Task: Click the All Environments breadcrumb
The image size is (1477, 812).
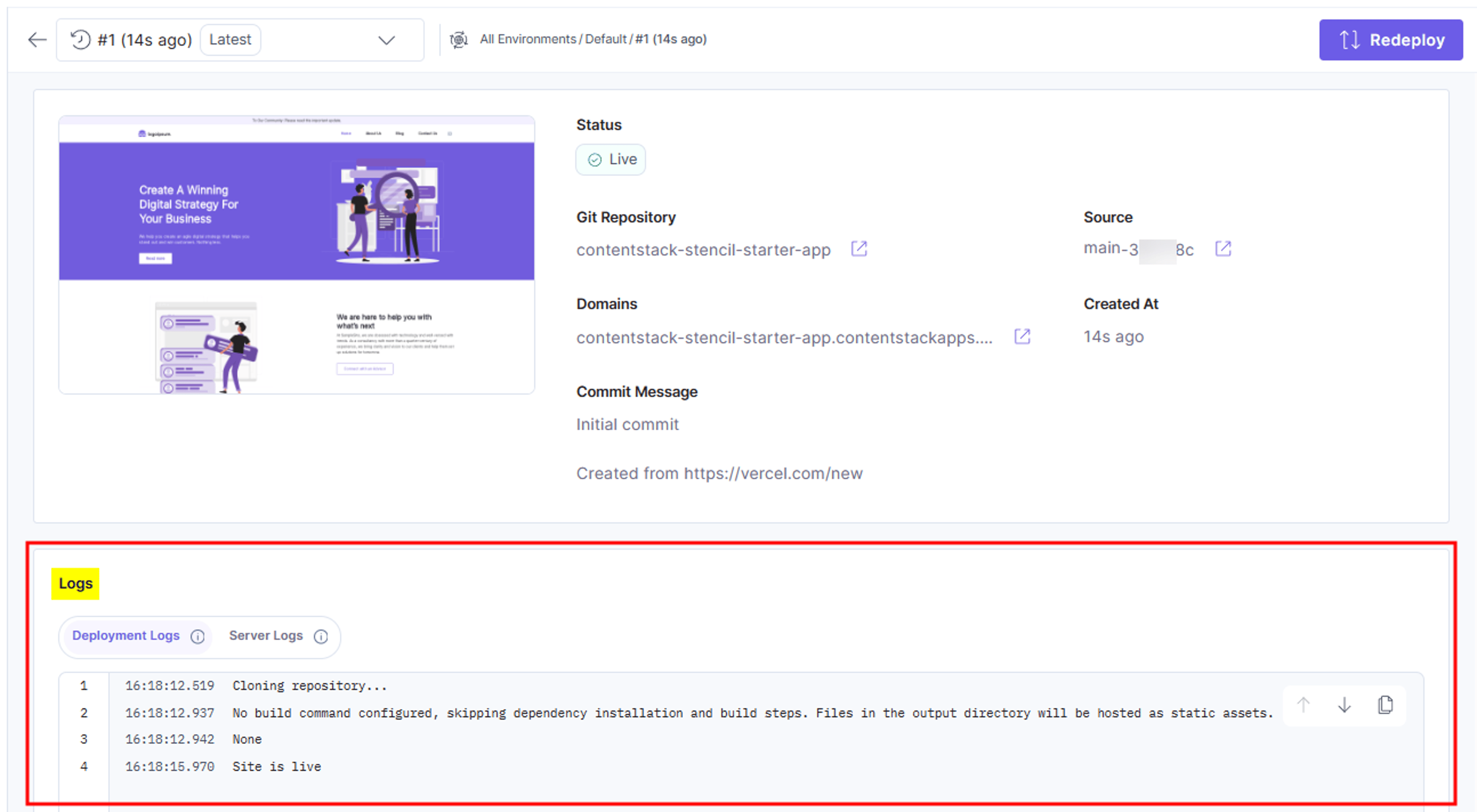Action: 528,39
